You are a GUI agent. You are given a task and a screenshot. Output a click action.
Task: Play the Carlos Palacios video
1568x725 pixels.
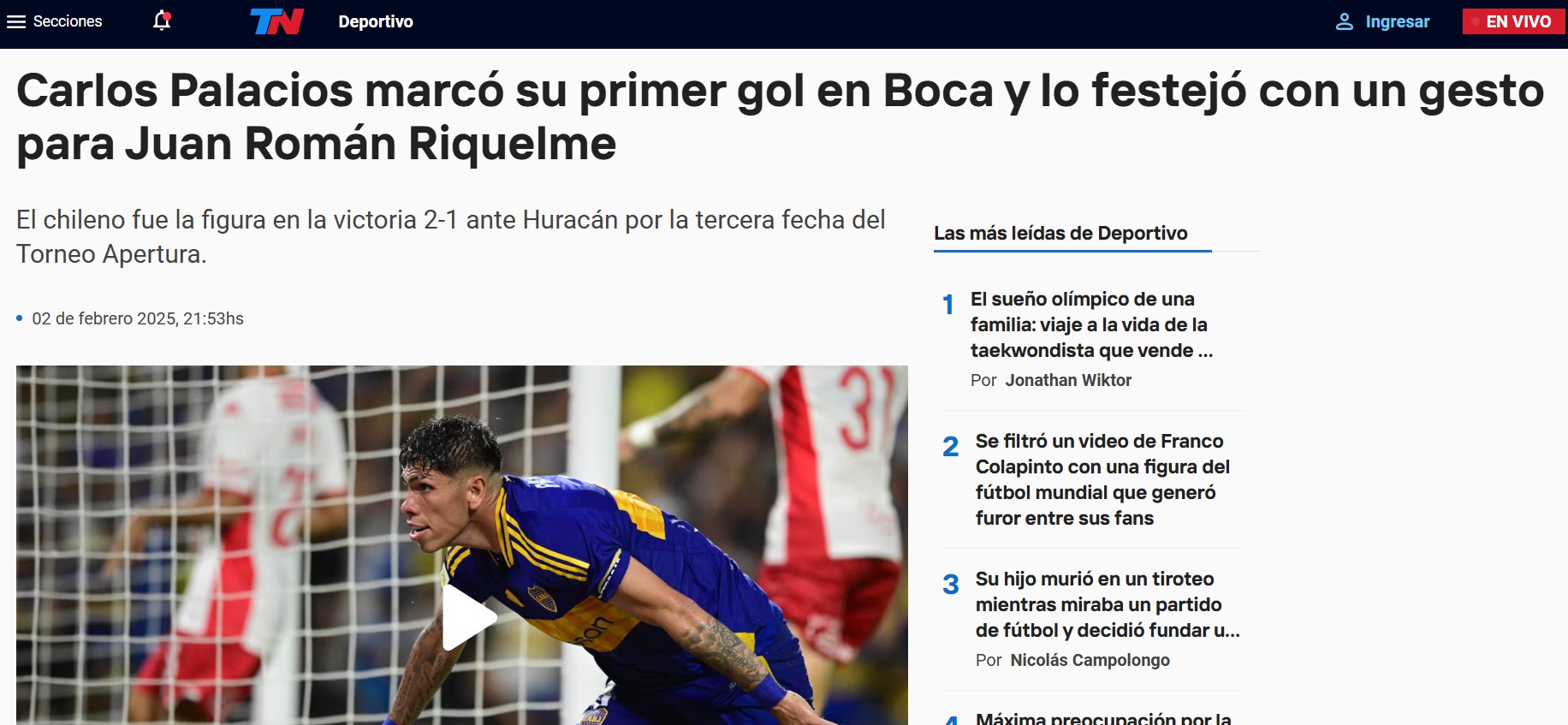tap(468, 617)
